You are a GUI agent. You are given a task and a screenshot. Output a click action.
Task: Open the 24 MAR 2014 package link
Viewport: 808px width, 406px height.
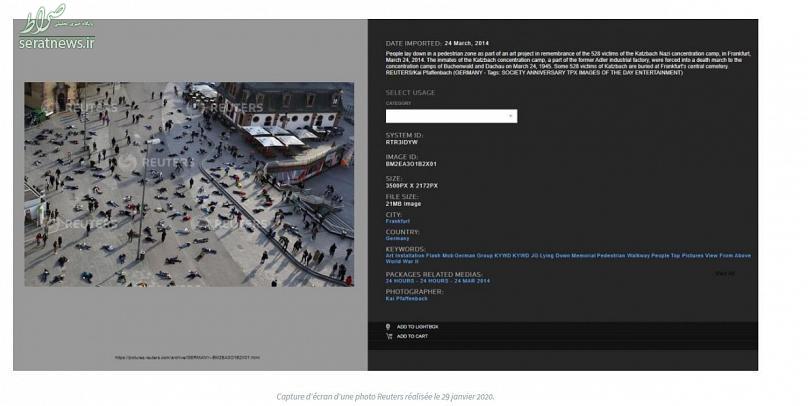472,281
